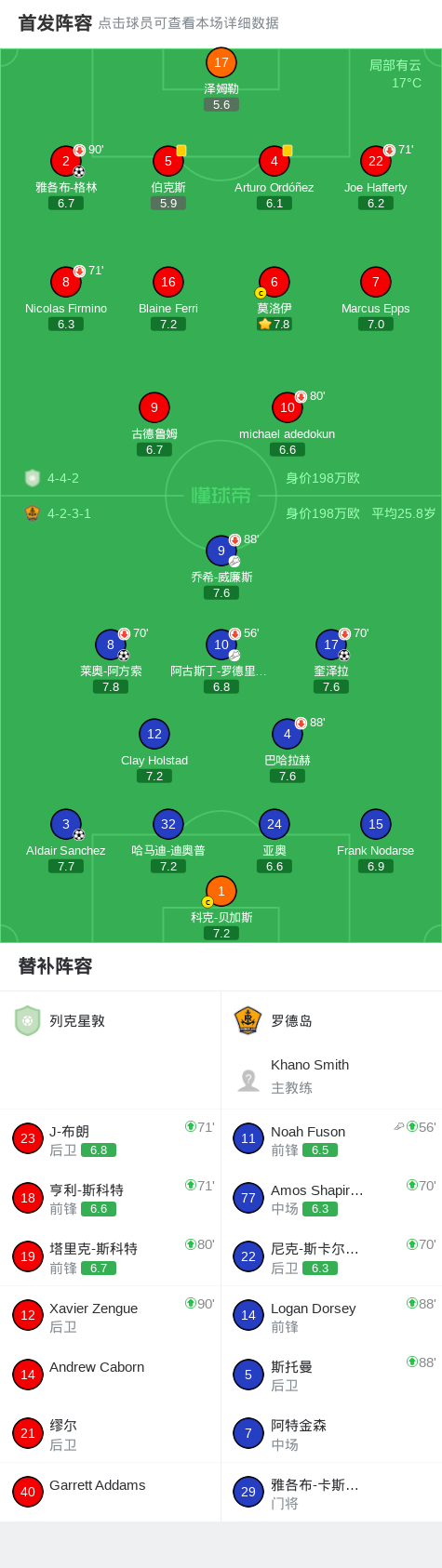Tap 古德鲁姆 number 9 red icon

154,407
